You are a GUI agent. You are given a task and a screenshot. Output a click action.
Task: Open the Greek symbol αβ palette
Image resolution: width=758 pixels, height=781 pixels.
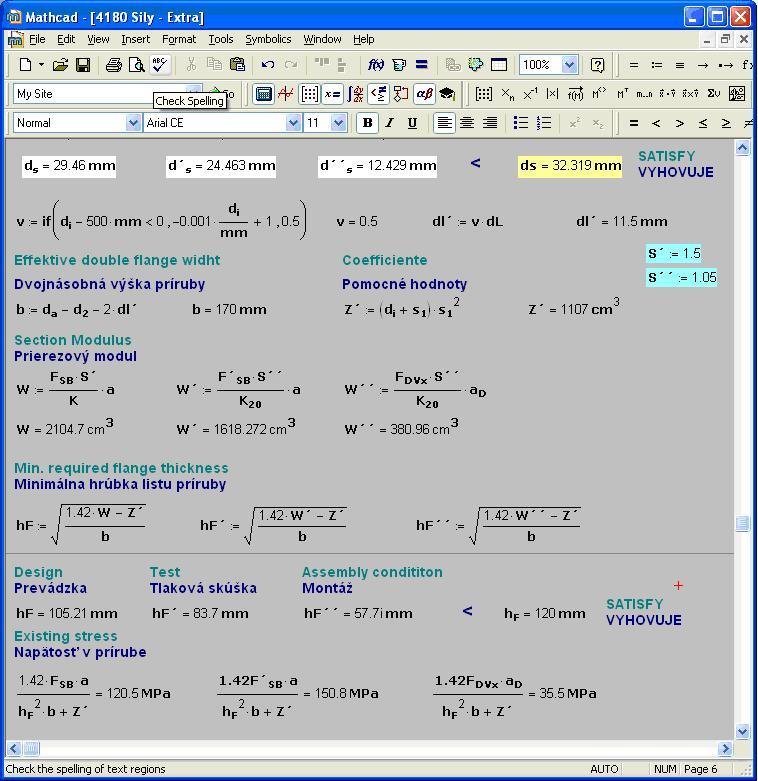click(x=424, y=94)
